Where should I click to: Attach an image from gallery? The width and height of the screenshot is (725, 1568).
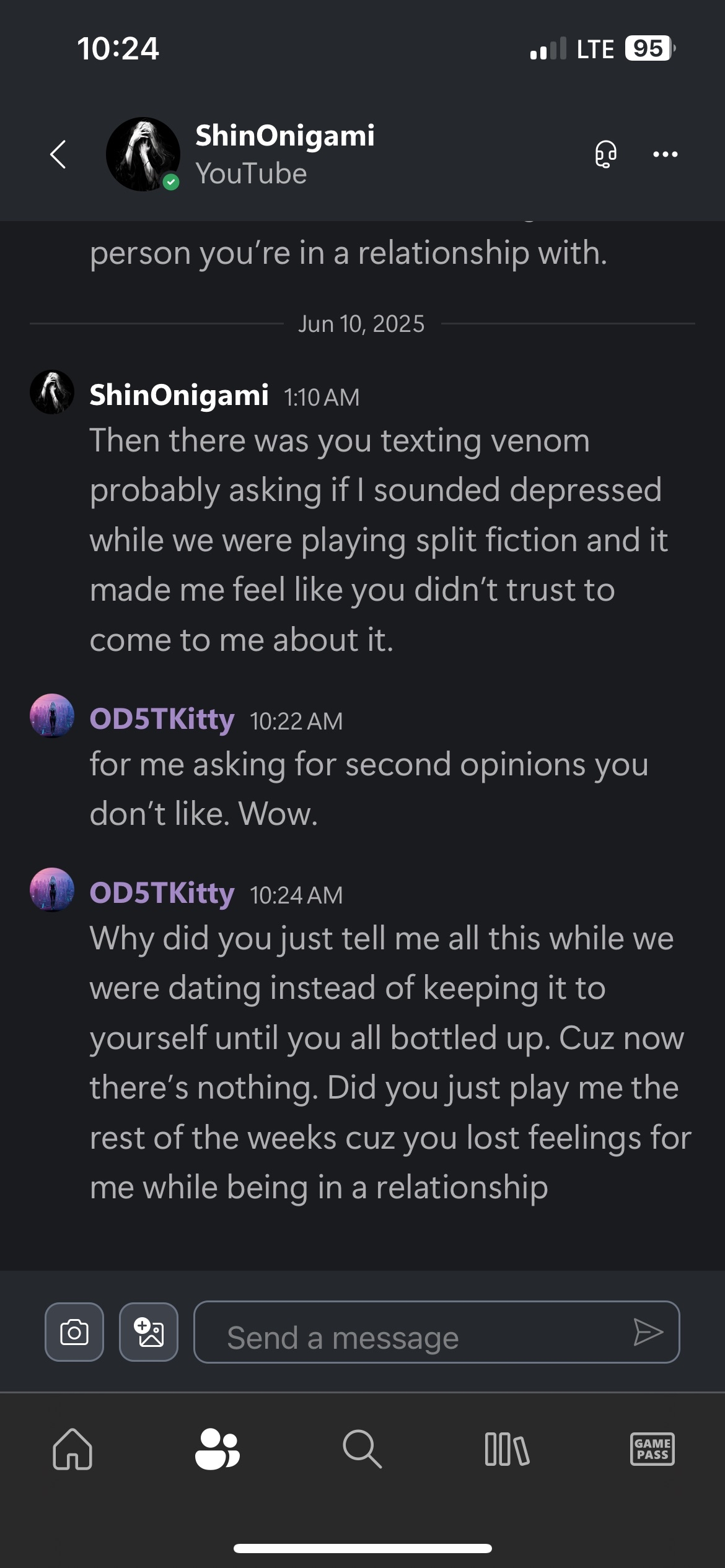(149, 1331)
